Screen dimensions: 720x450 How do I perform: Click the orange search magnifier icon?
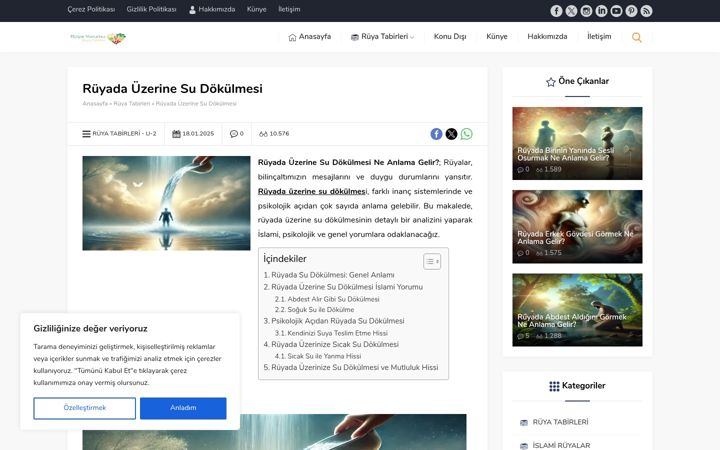636,37
